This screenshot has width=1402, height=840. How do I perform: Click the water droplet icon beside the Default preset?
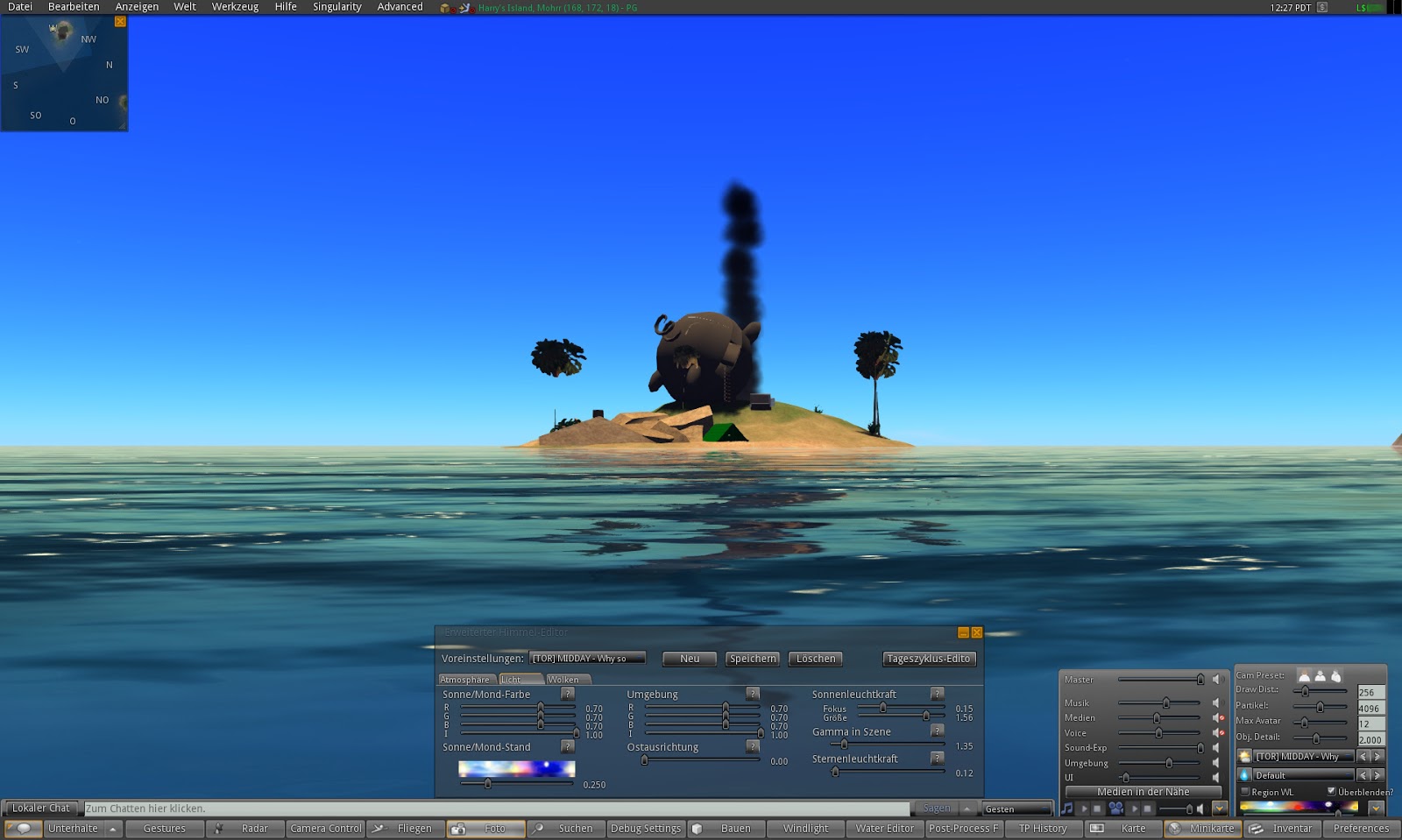[x=1244, y=774]
